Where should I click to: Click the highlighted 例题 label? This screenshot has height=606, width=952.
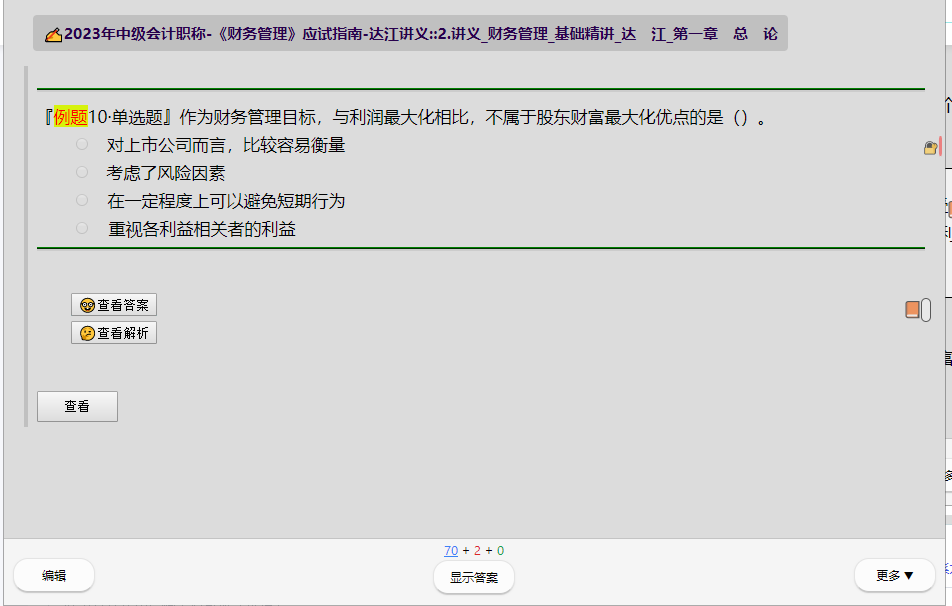[x=70, y=117]
